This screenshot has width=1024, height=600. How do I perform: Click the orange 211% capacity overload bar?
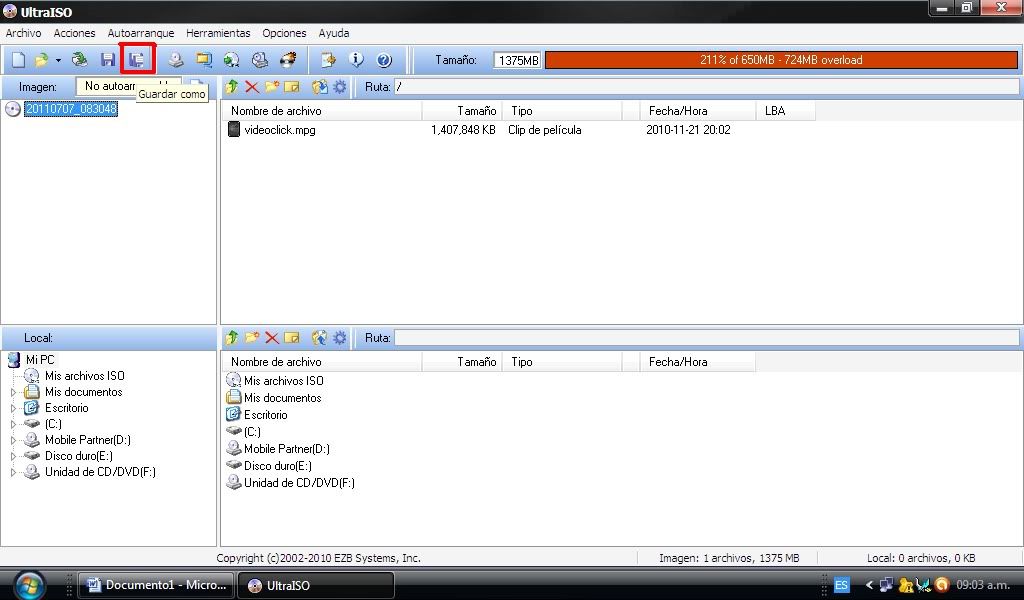click(x=782, y=60)
